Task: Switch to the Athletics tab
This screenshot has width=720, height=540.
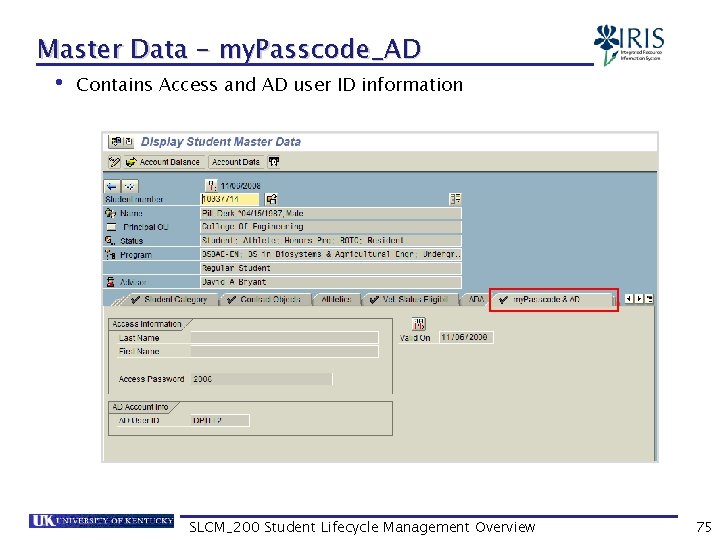Action: point(336,299)
